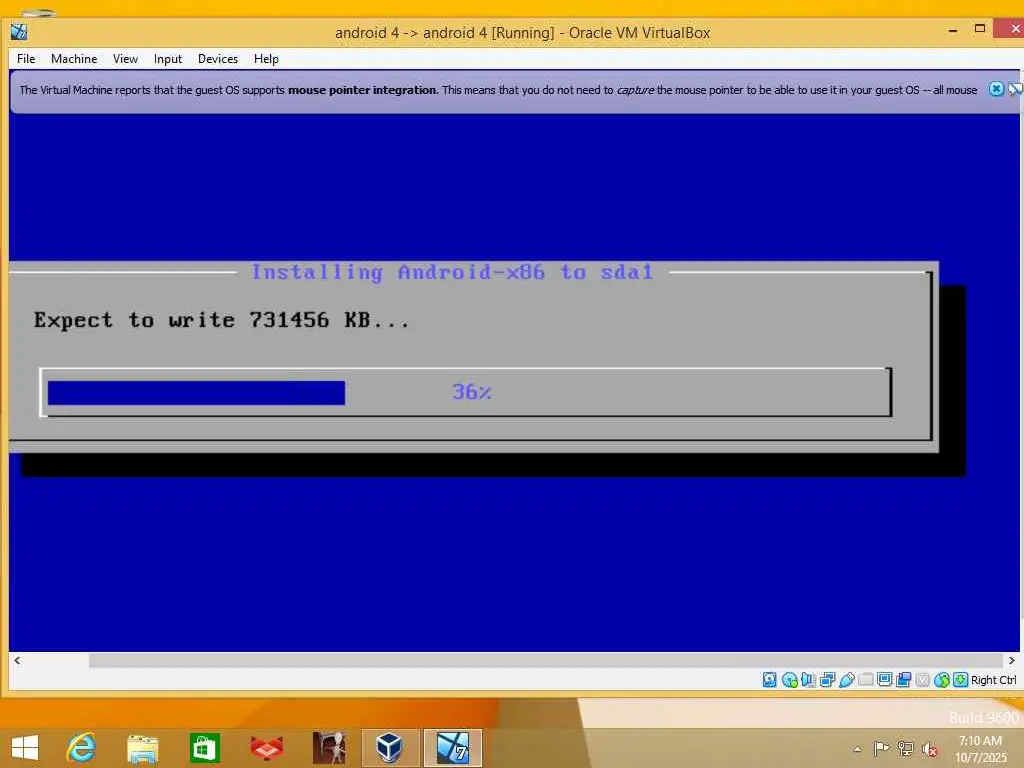The height and width of the screenshot is (768, 1024).
Task: Open the Input menu
Action: coord(168,59)
